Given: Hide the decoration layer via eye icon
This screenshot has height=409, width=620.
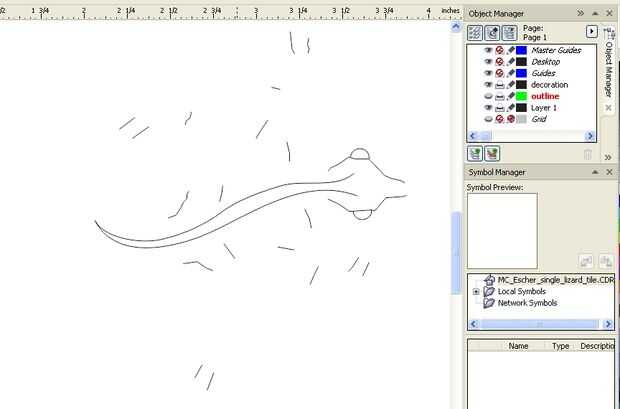Looking at the screenshot, I should (488, 85).
